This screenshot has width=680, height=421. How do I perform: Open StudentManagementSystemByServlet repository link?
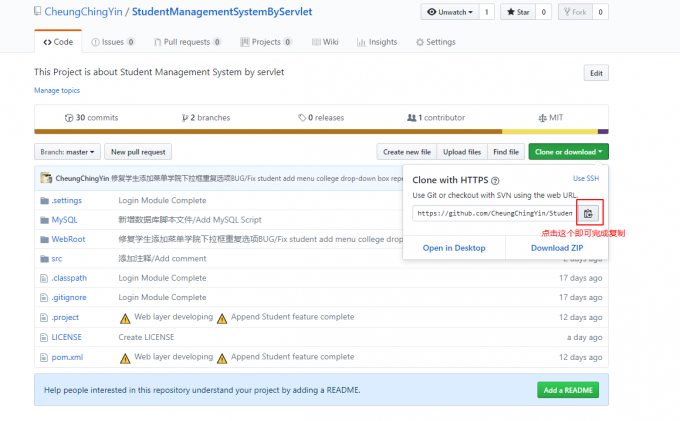222,12
